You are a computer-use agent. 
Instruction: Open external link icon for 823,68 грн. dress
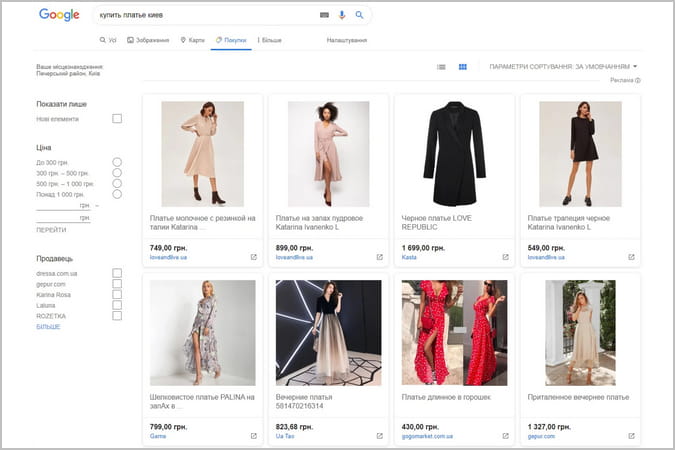coord(380,436)
